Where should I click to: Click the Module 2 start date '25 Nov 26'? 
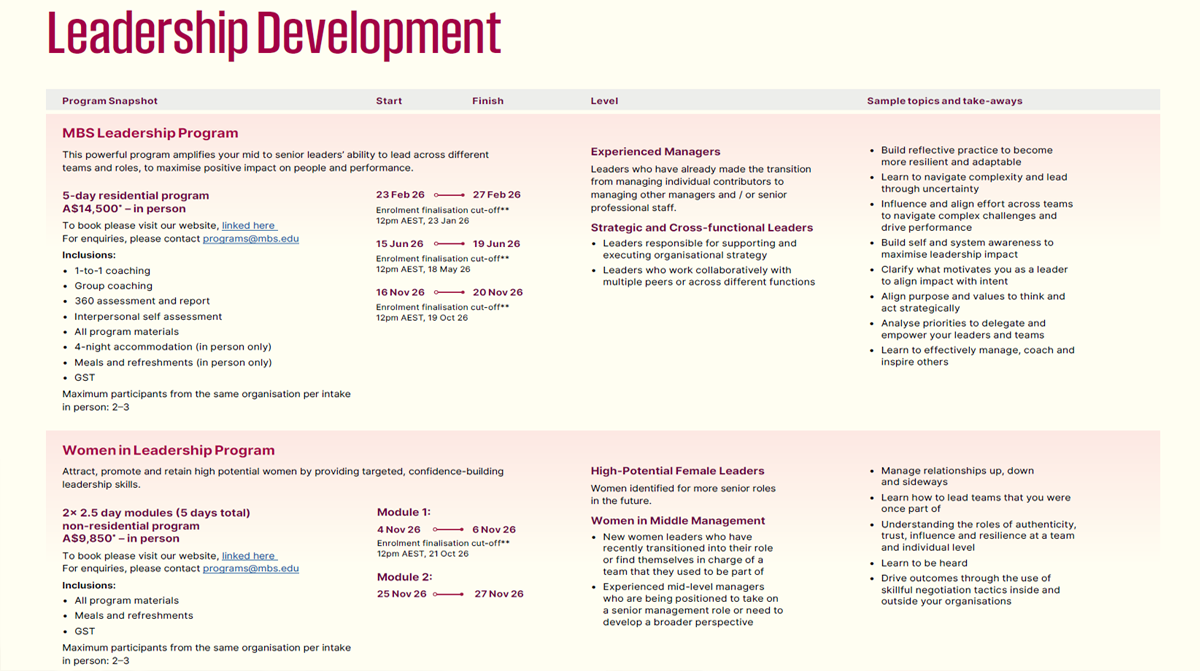[402, 594]
